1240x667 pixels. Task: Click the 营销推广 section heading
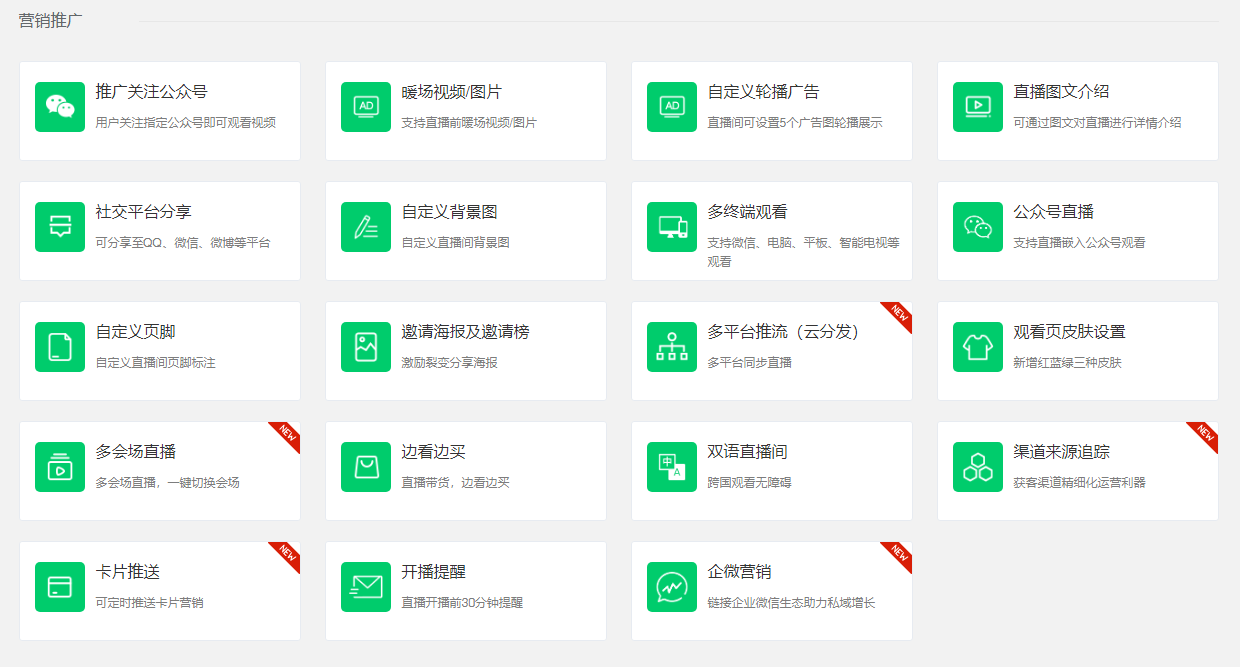click(51, 21)
